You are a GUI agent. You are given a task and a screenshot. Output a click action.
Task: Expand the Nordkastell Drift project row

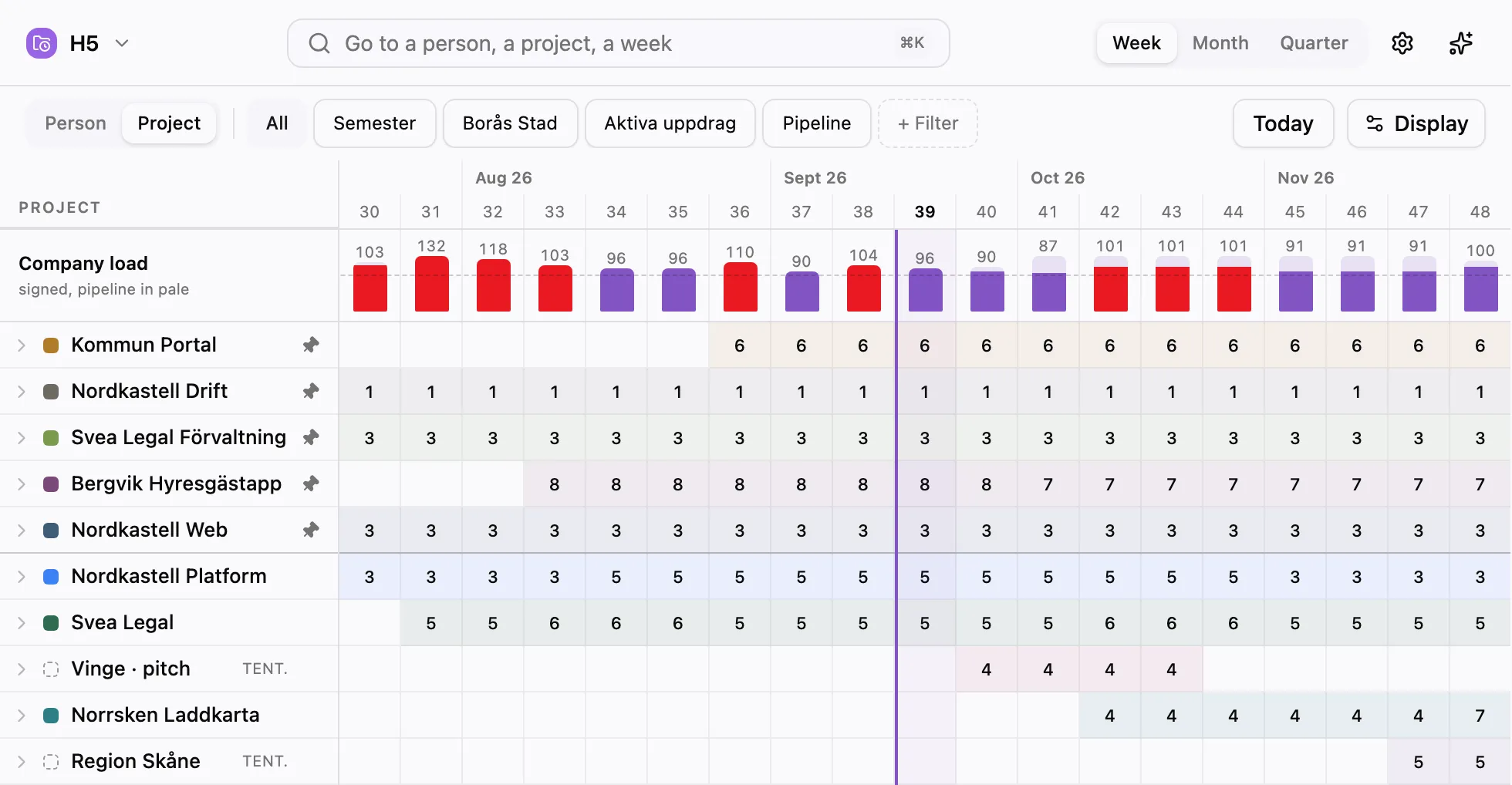pos(22,391)
